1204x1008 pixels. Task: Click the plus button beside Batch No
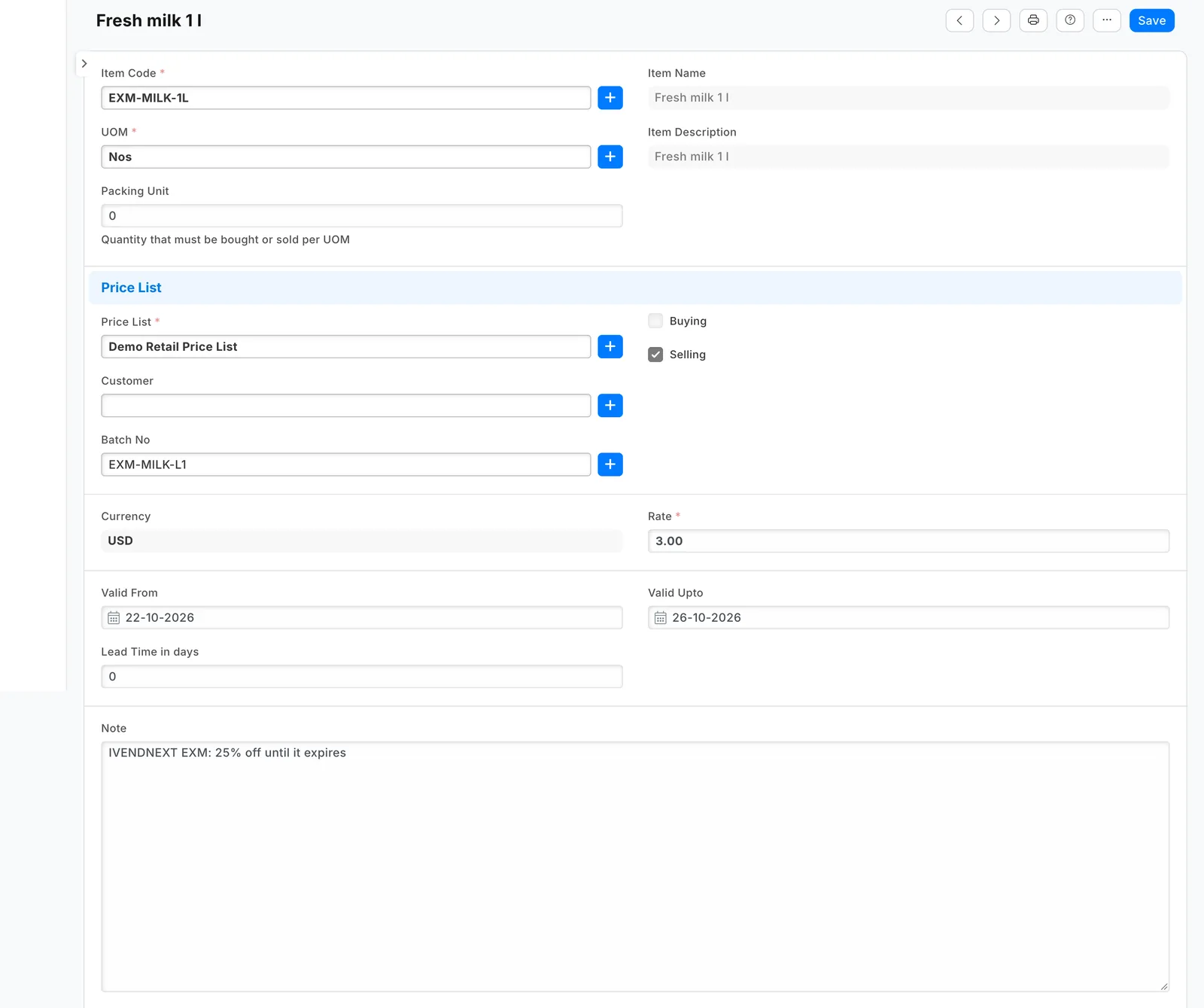610,464
